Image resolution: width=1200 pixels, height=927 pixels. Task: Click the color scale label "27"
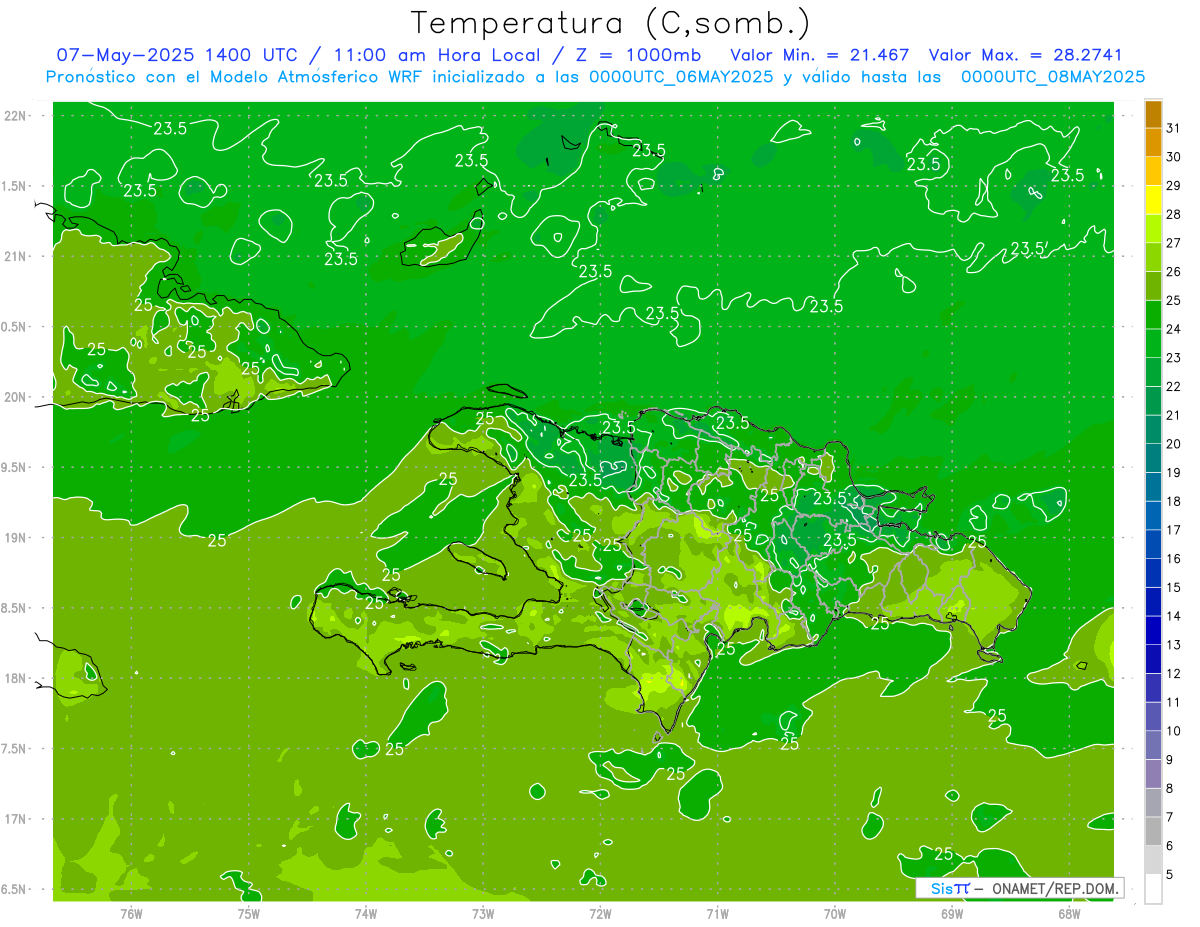1174,243
